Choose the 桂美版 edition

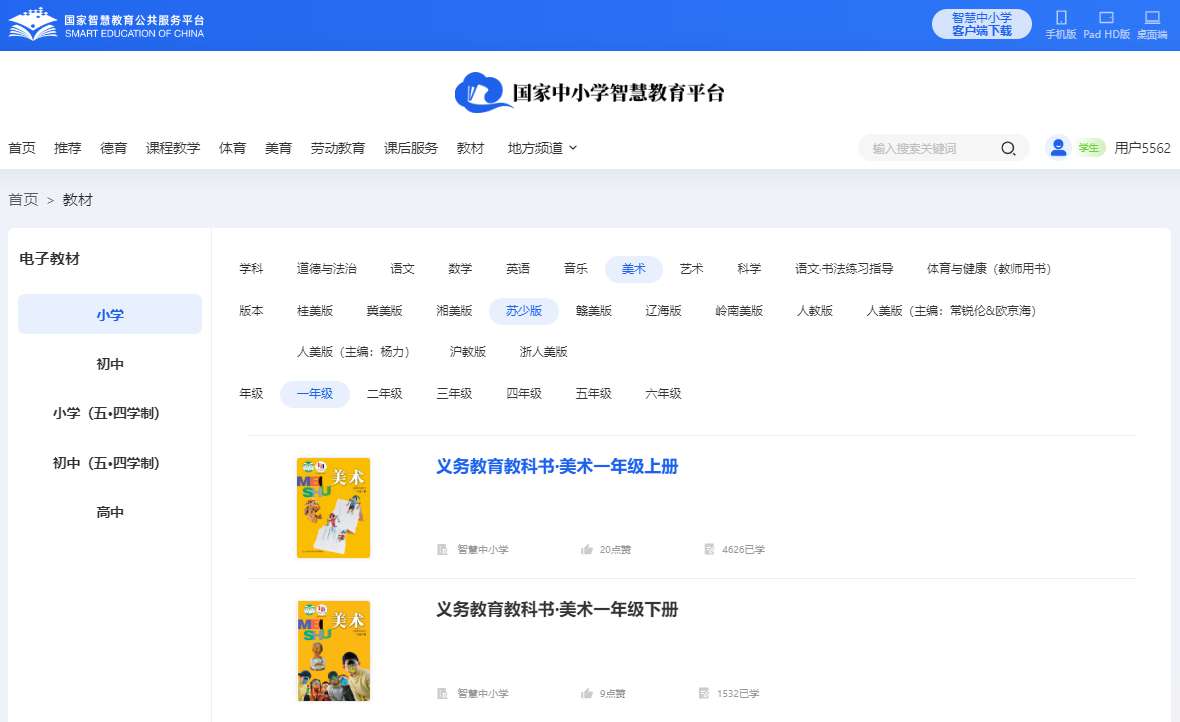click(315, 311)
